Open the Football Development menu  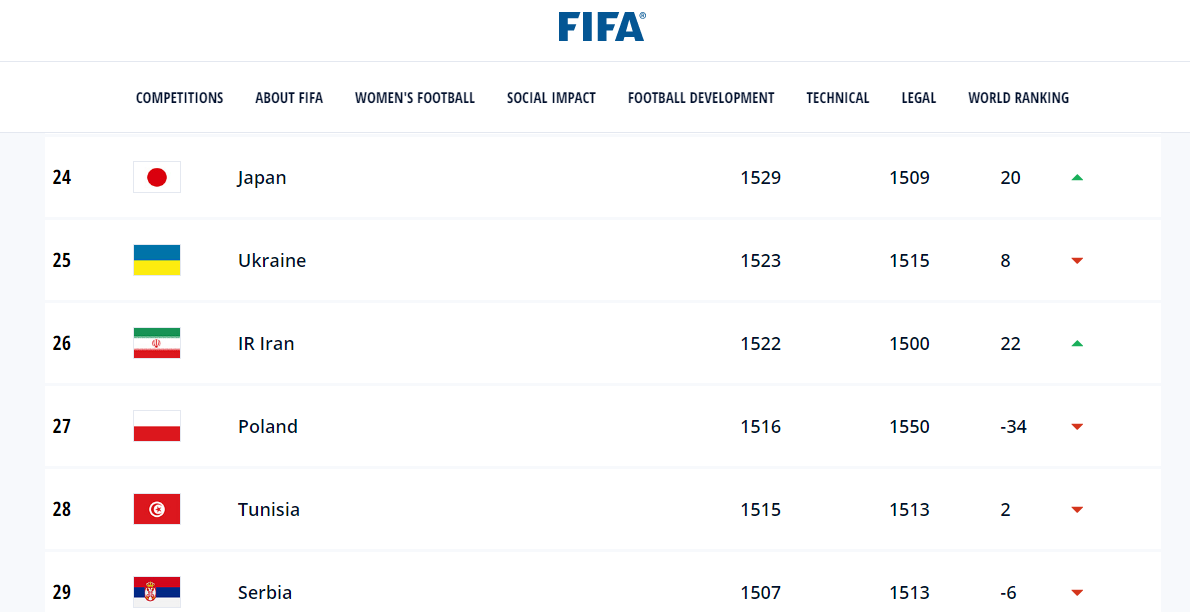pos(701,98)
